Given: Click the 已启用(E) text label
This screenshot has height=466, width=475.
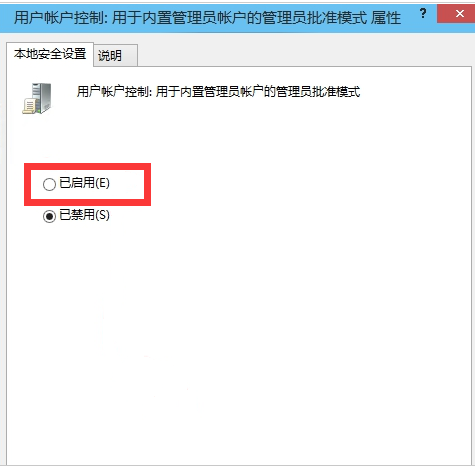Looking at the screenshot, I should [x=84, y=183].
